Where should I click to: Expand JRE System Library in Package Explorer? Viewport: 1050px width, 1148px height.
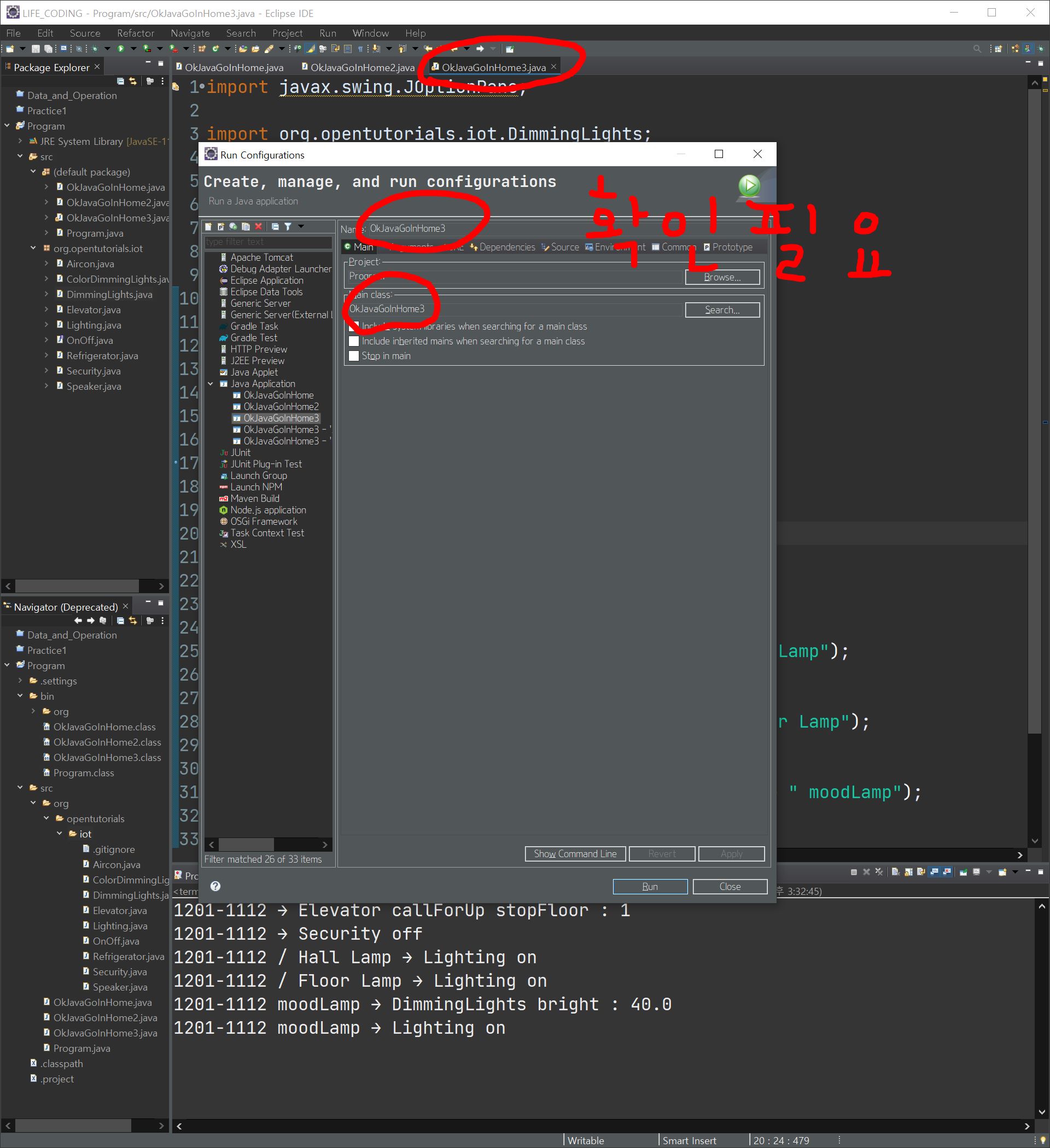click(20, 141)
